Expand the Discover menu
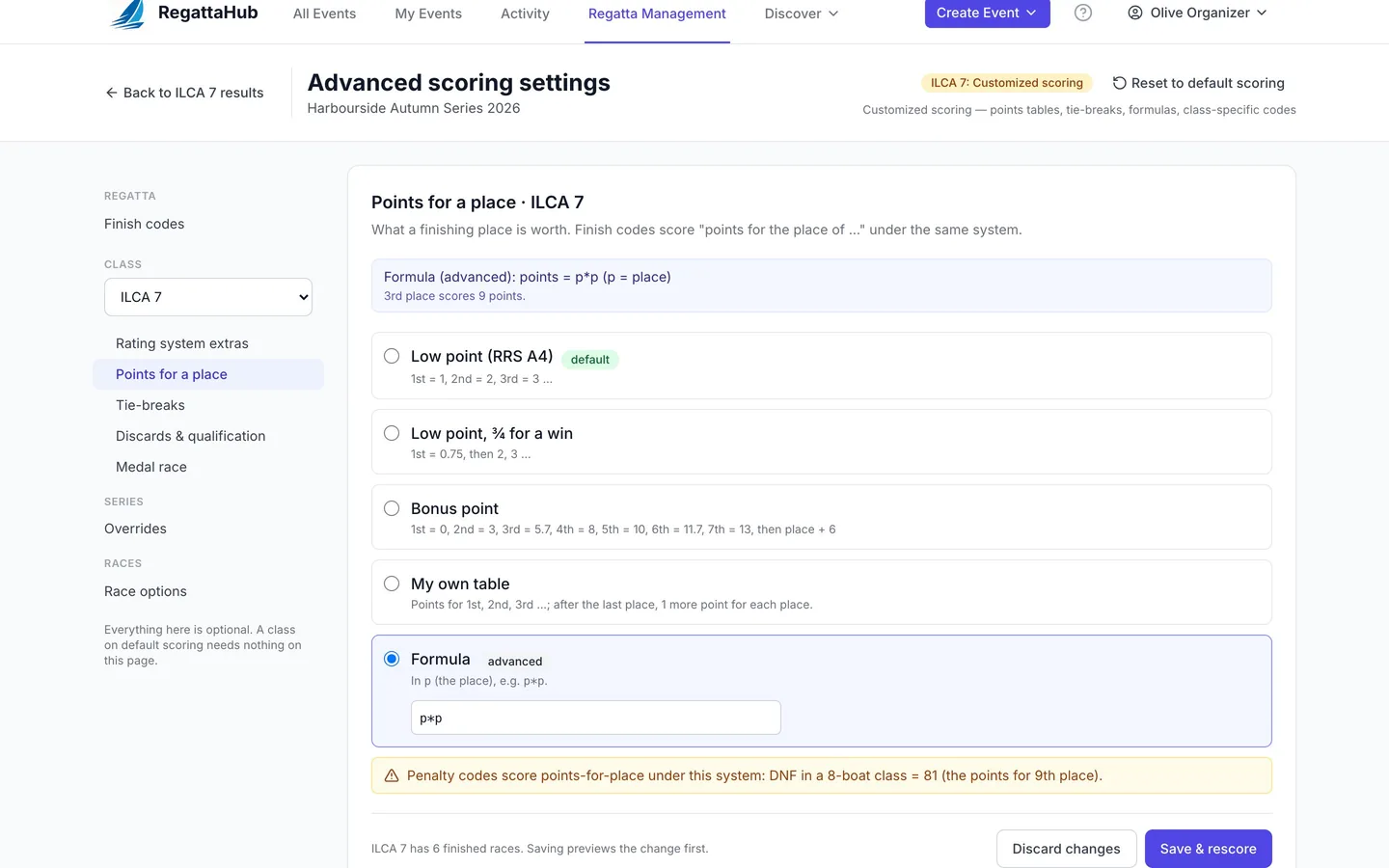Screen dimensions: 1389x868 [x=802, y=14]
